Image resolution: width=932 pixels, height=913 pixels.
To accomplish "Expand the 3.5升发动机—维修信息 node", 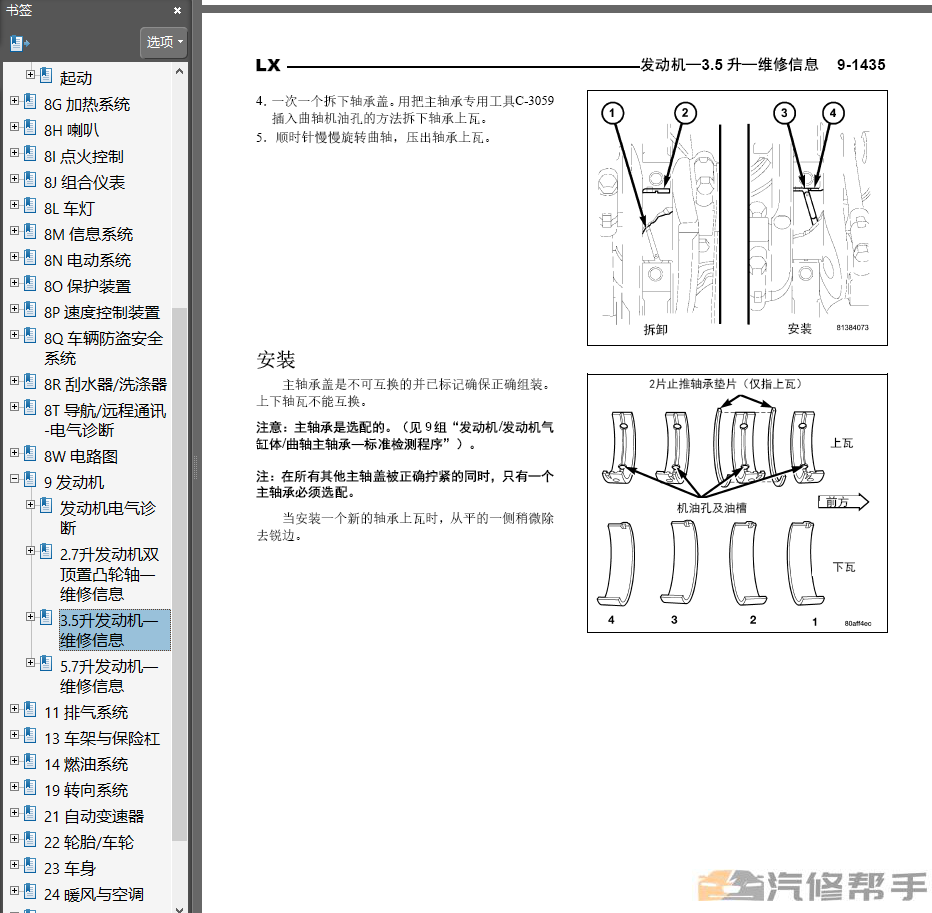I will [x=30, y=616].
